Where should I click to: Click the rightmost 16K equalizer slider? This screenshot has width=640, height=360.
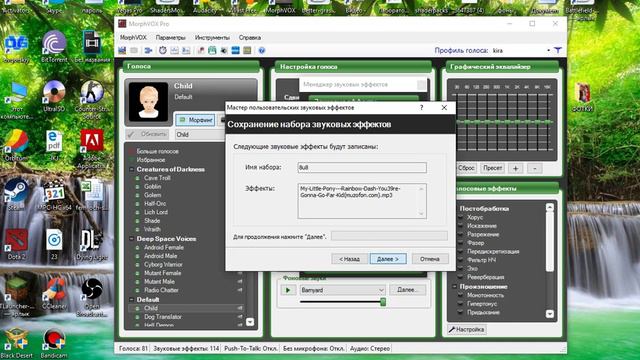547,122
